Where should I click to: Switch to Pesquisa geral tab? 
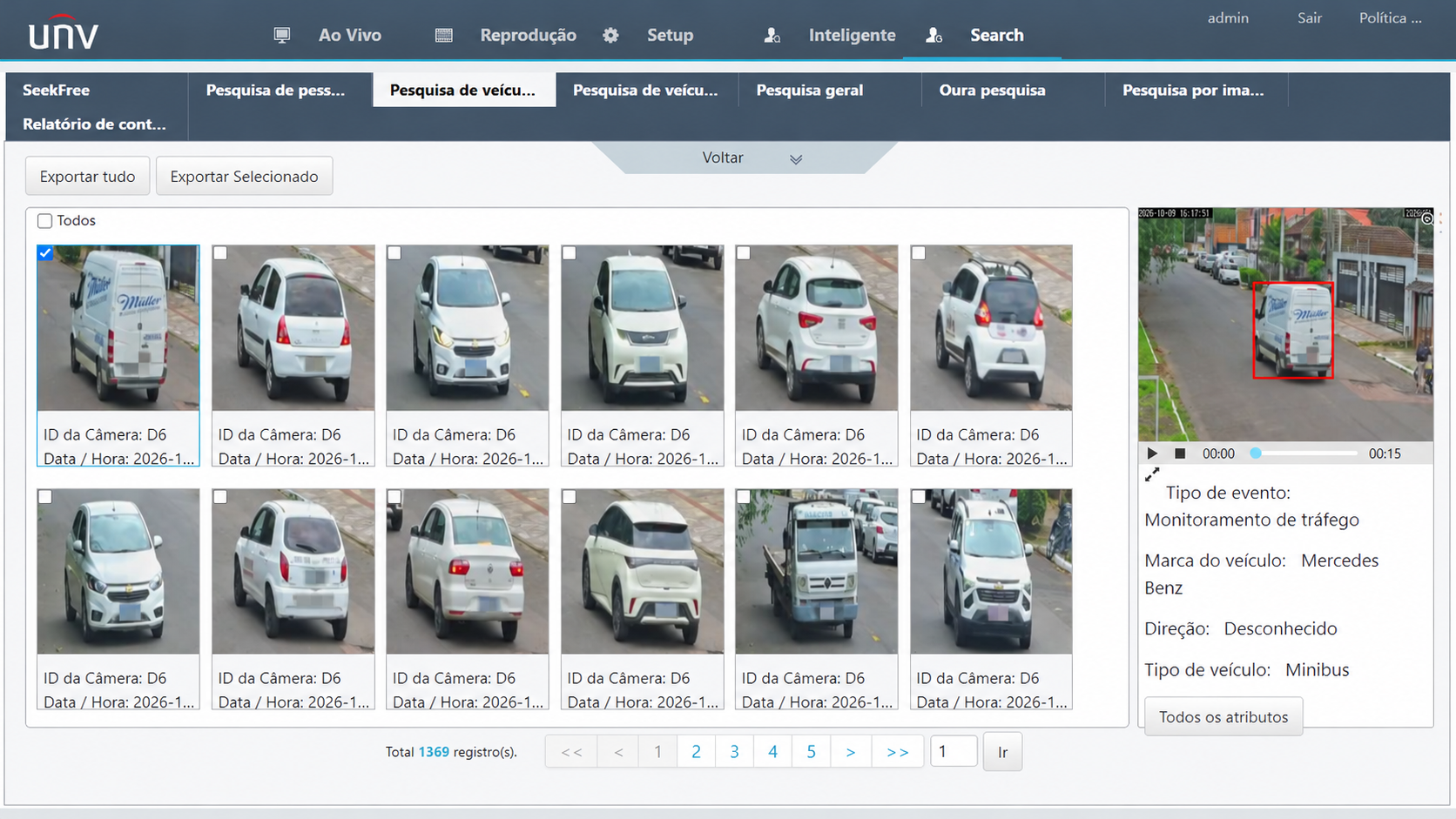(830, 90)
